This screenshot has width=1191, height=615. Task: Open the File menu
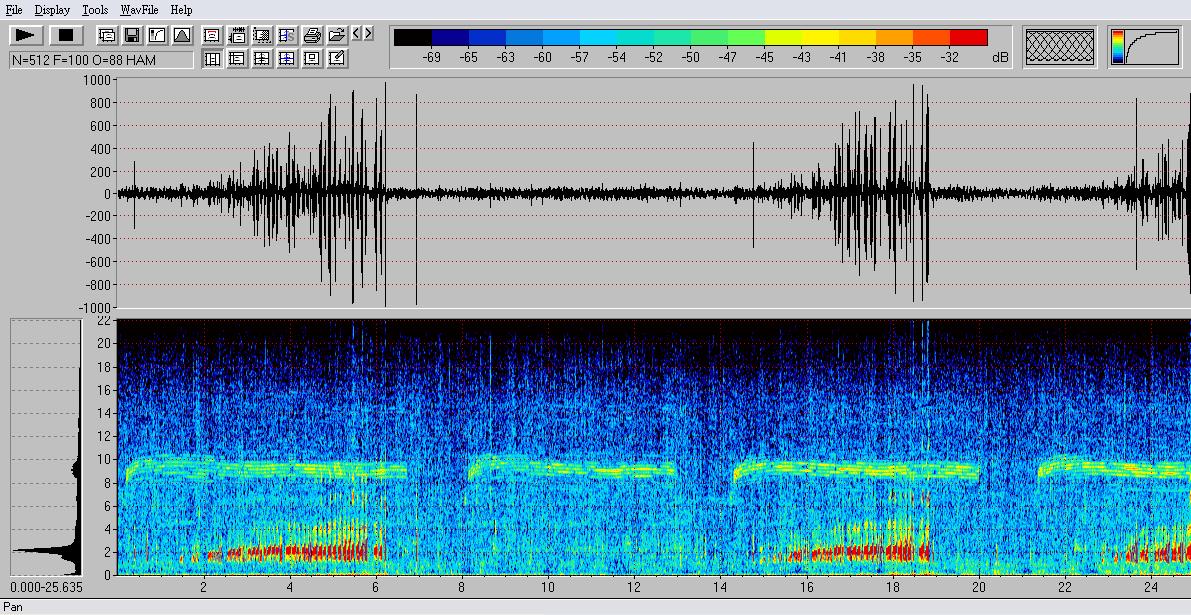14,10
